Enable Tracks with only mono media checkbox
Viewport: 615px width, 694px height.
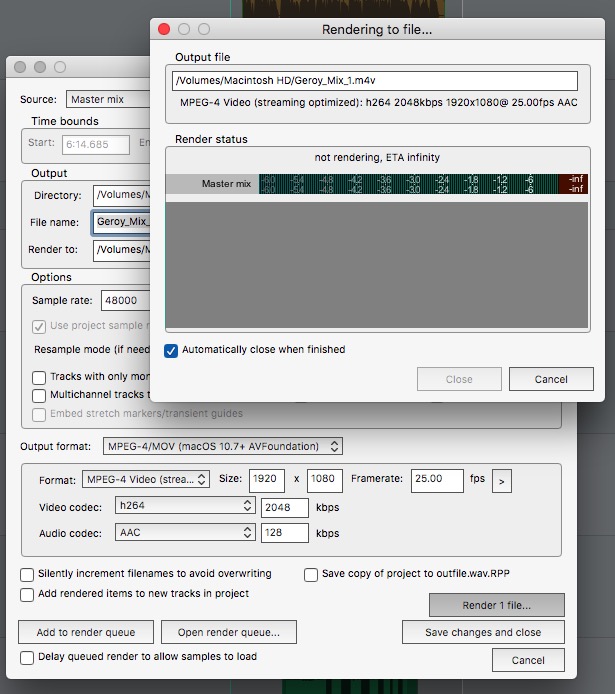tap(39, 378)
